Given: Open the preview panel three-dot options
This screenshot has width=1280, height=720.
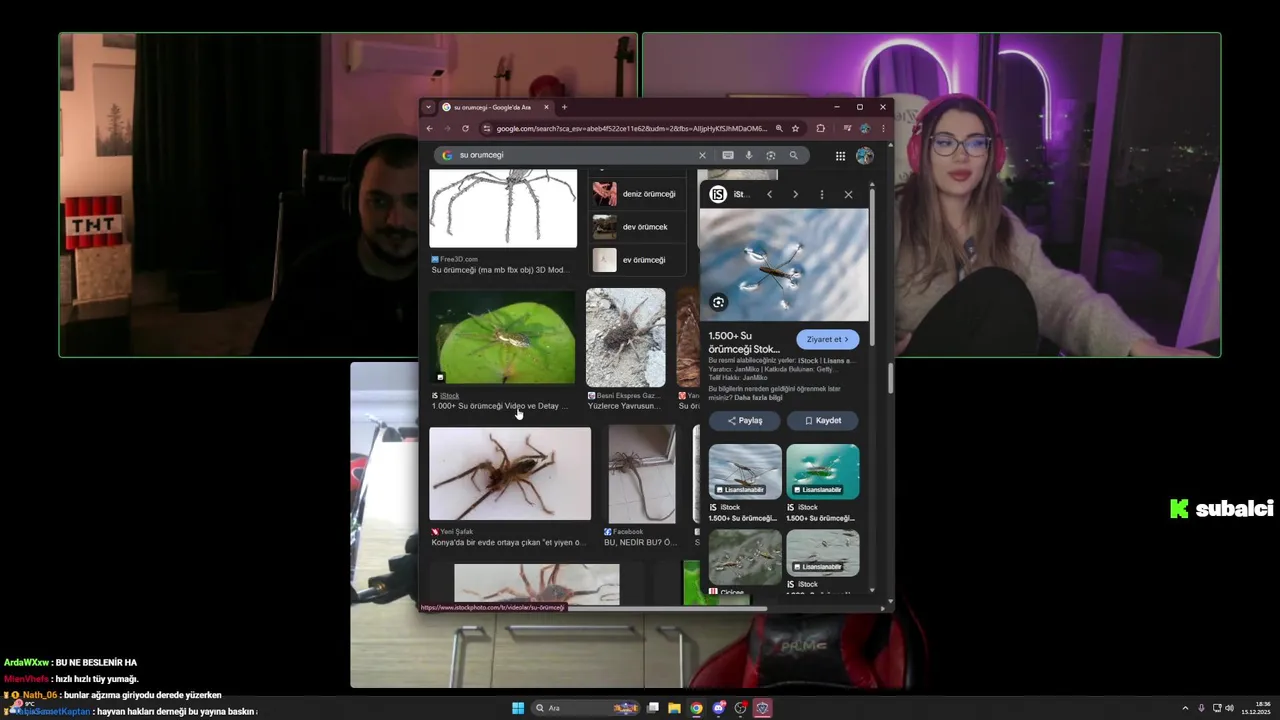Looking at the screenshot, I should pyautogui.click(x=822, y=194).
